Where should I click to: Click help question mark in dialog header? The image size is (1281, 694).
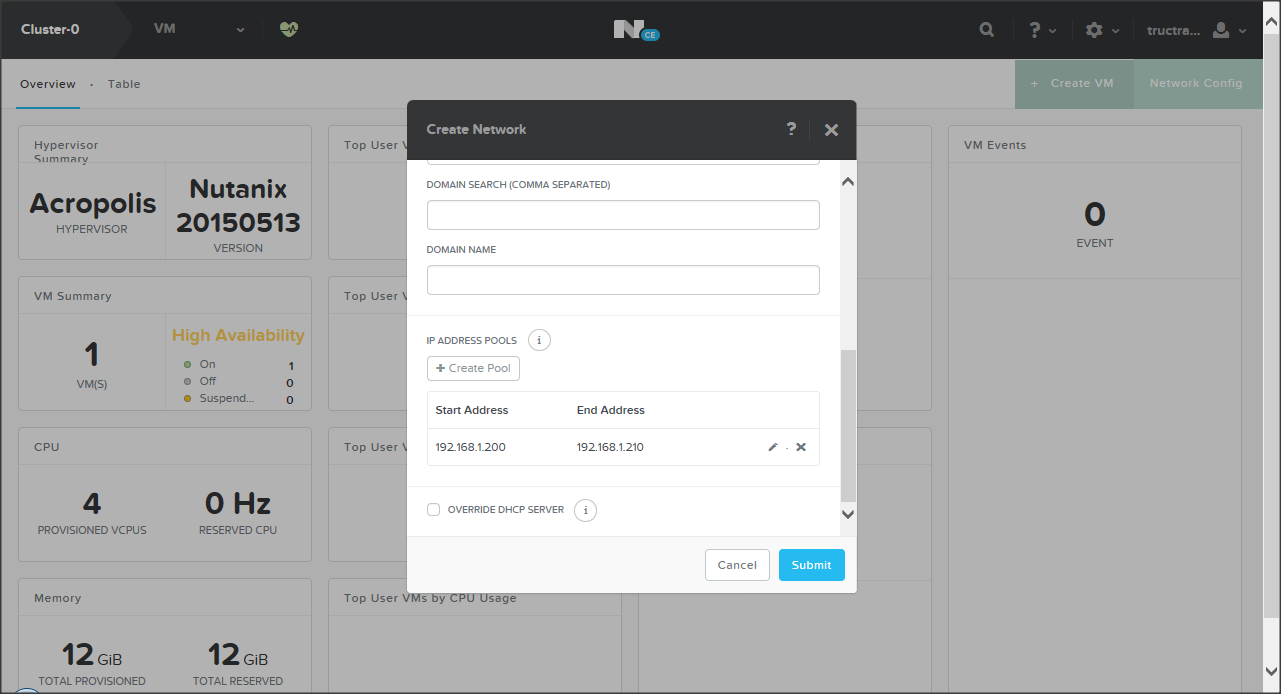pos(791,129)
